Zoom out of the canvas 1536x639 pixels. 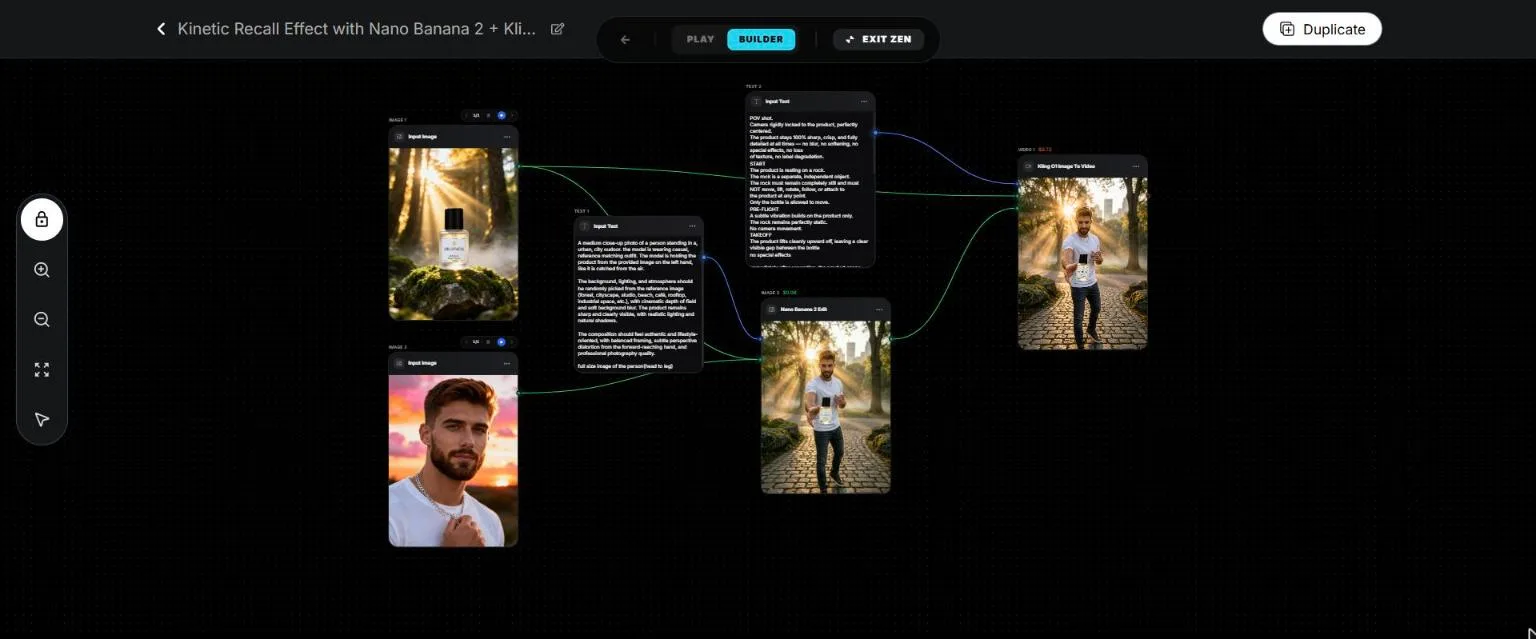coord(42,320)
